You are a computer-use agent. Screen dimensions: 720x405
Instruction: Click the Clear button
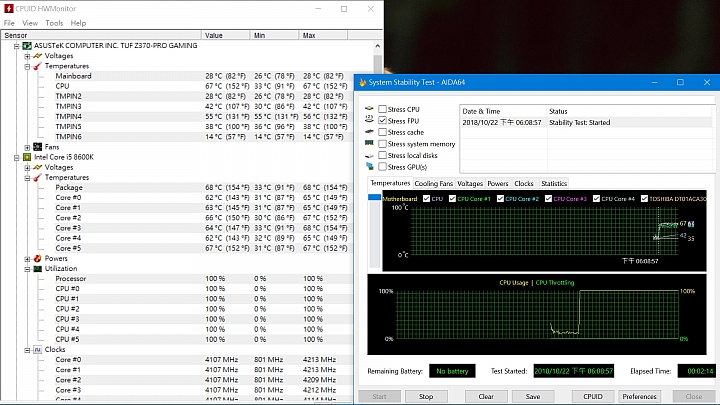point(486,396)
